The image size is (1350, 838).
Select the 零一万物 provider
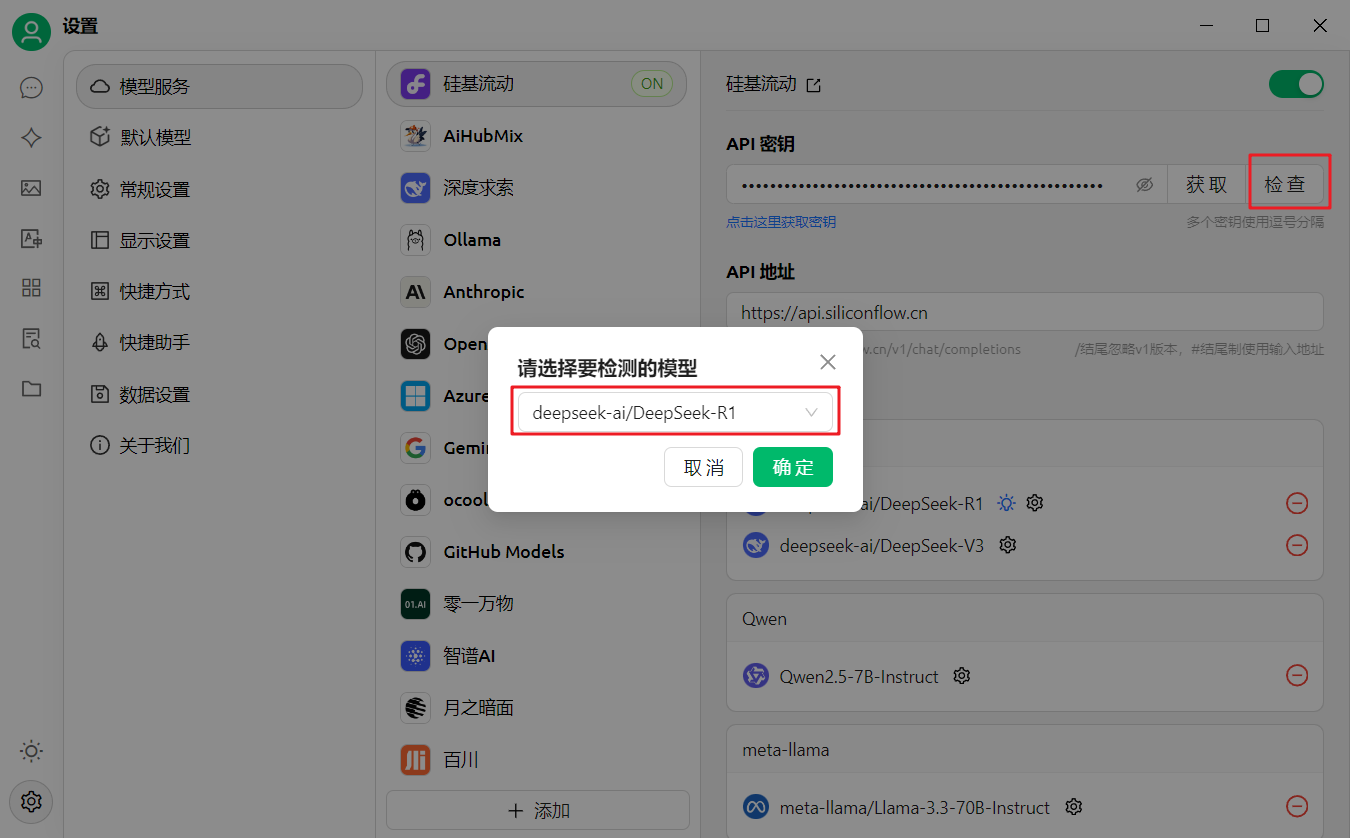537,604
